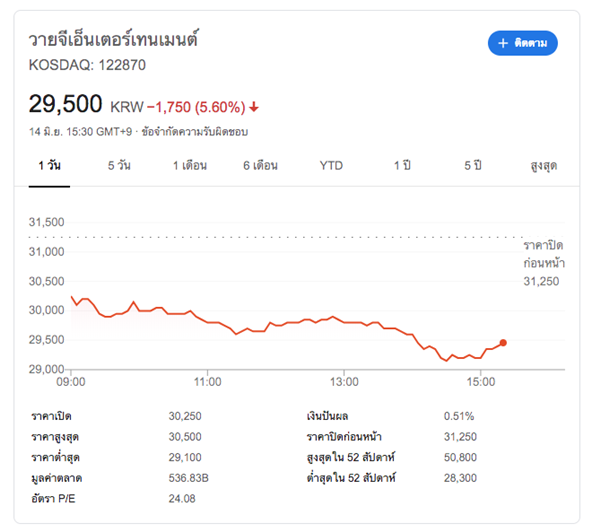Open the 1 เดือน chart range
600x532 pixels.
190,165
